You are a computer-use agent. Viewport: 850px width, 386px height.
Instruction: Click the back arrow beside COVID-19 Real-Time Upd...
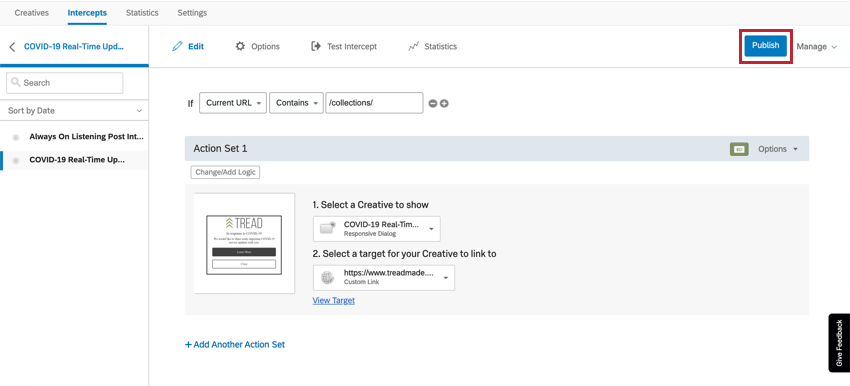click(x=12, y=47)
